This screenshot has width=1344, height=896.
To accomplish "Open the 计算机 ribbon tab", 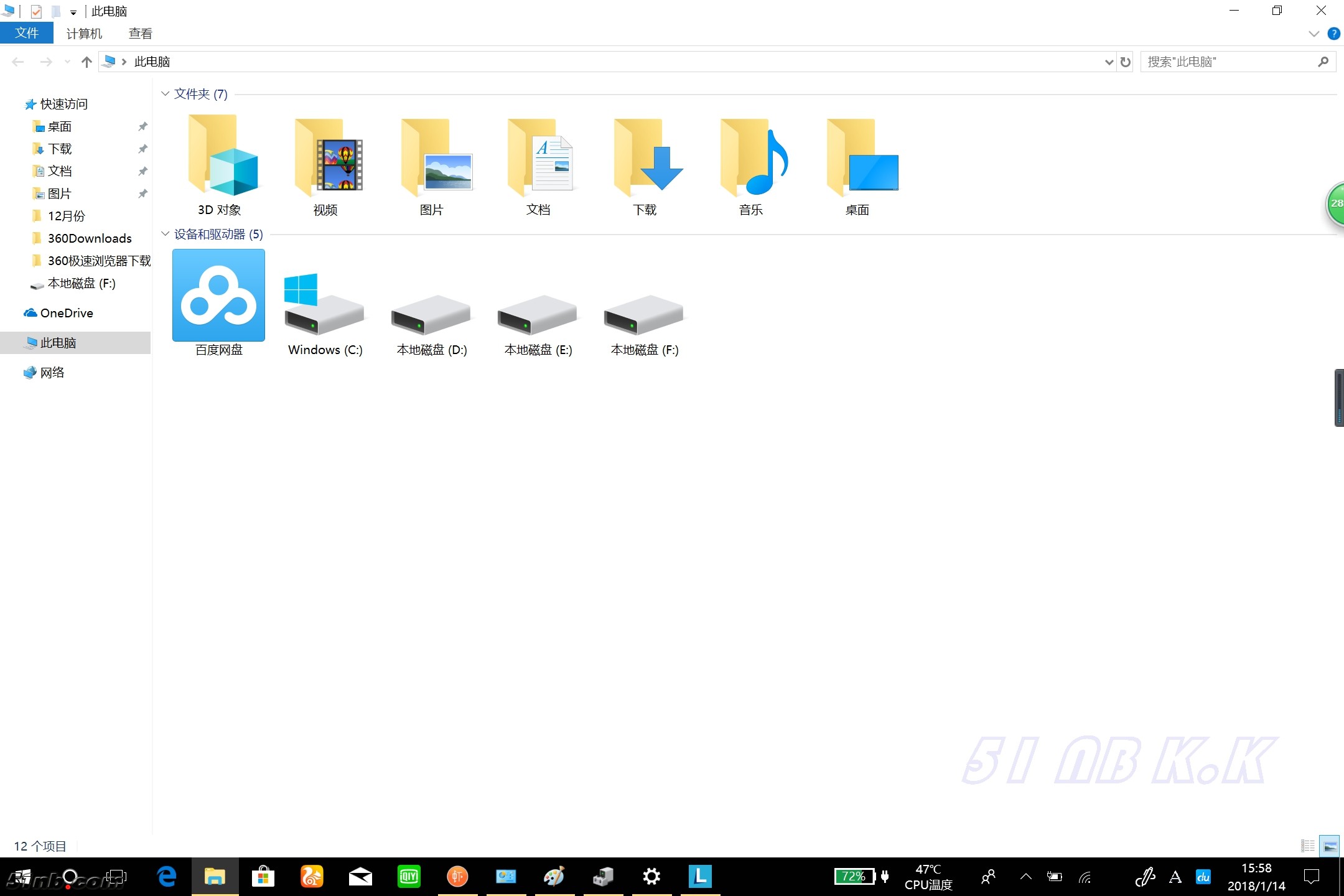I will (x=84, y=34).
